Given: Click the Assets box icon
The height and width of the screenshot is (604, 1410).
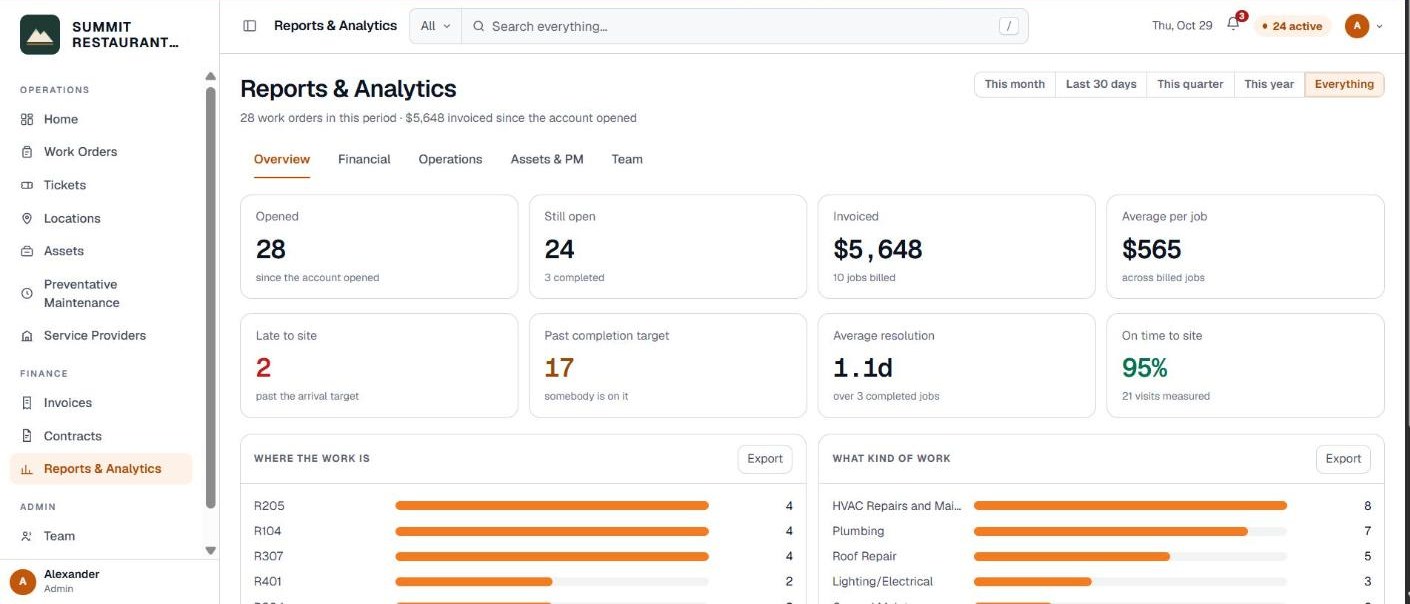Looking at the screenshot, I should pyautogui.click(x=27, y=251).
